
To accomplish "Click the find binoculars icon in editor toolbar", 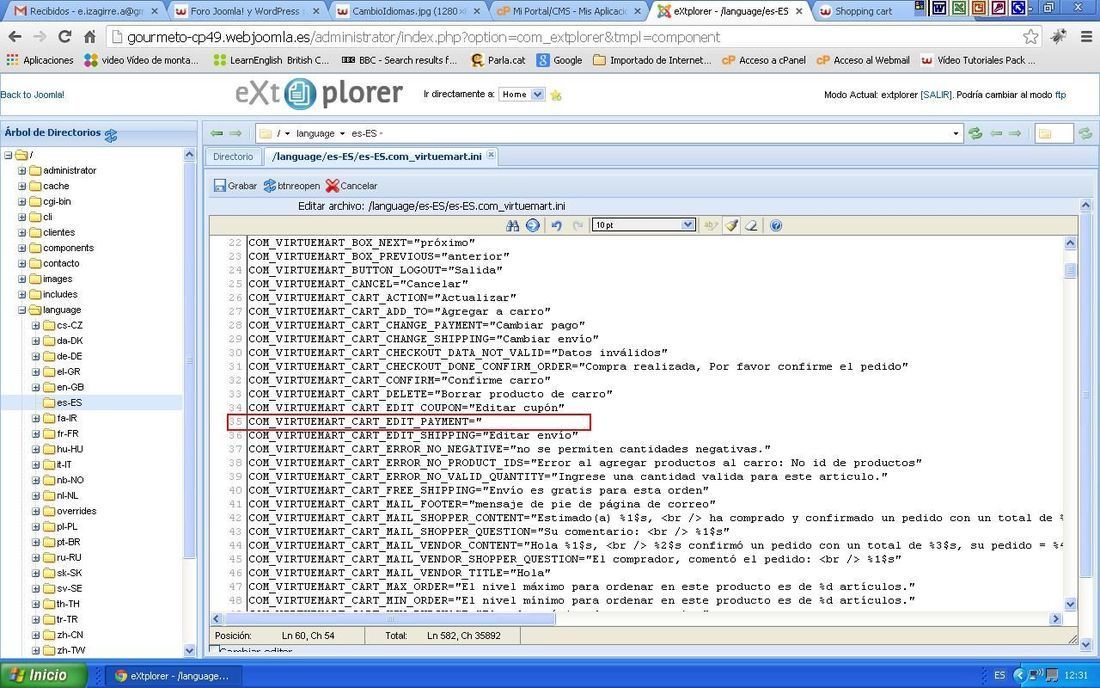I will click(513, 225).
